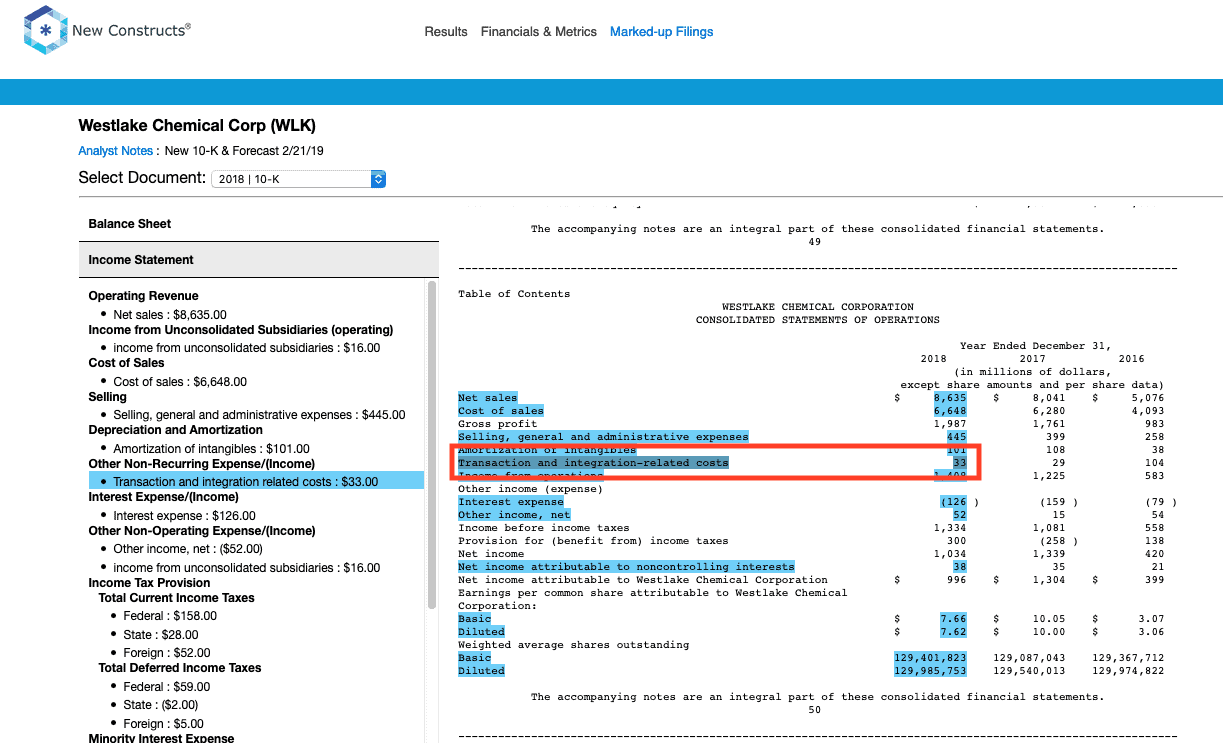The image size is (1223, 743).
Task: Click Federal : $59.00 deferred tax item
Action: pos(167,687)
